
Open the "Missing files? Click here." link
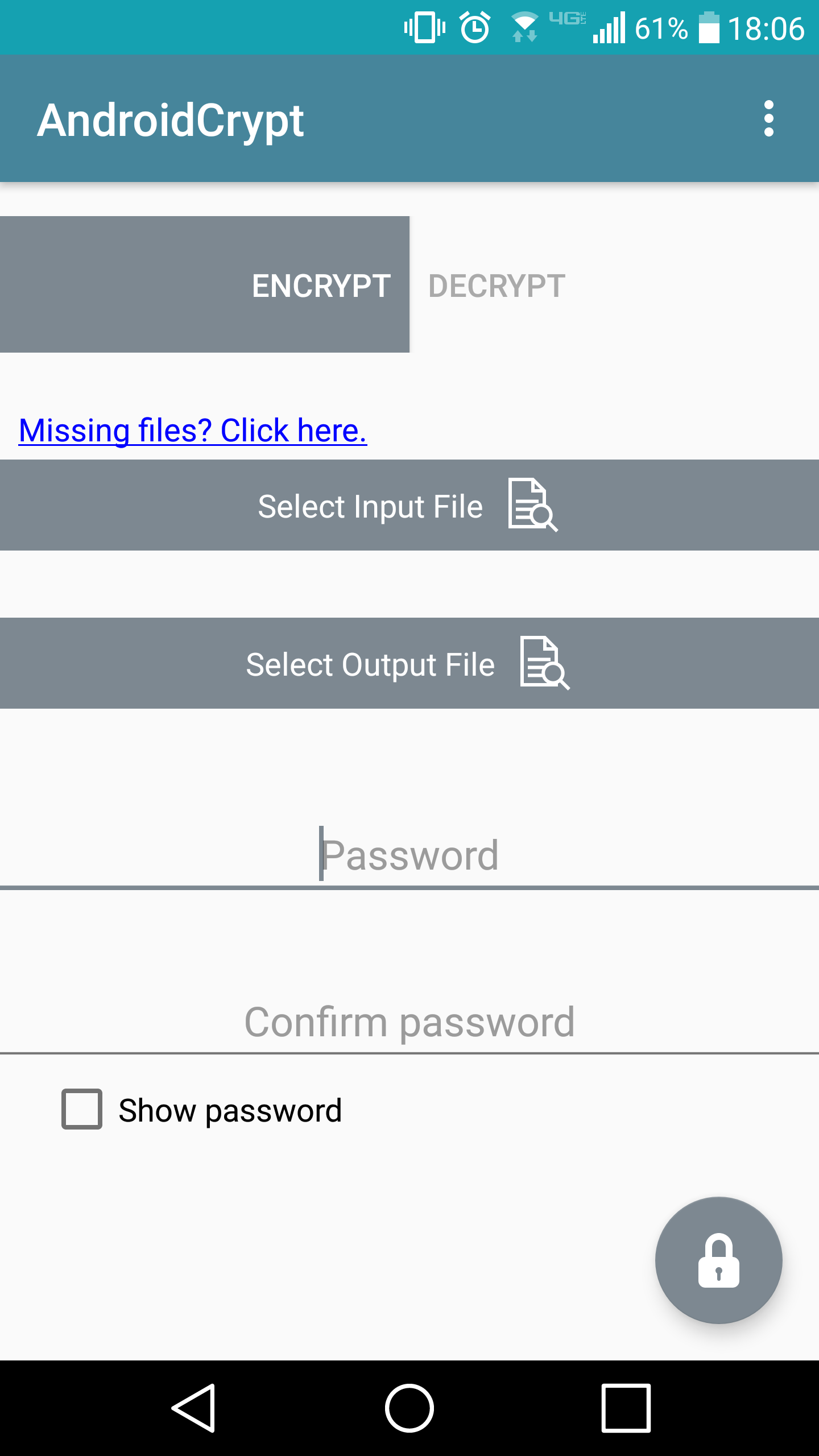pos(193,431)
